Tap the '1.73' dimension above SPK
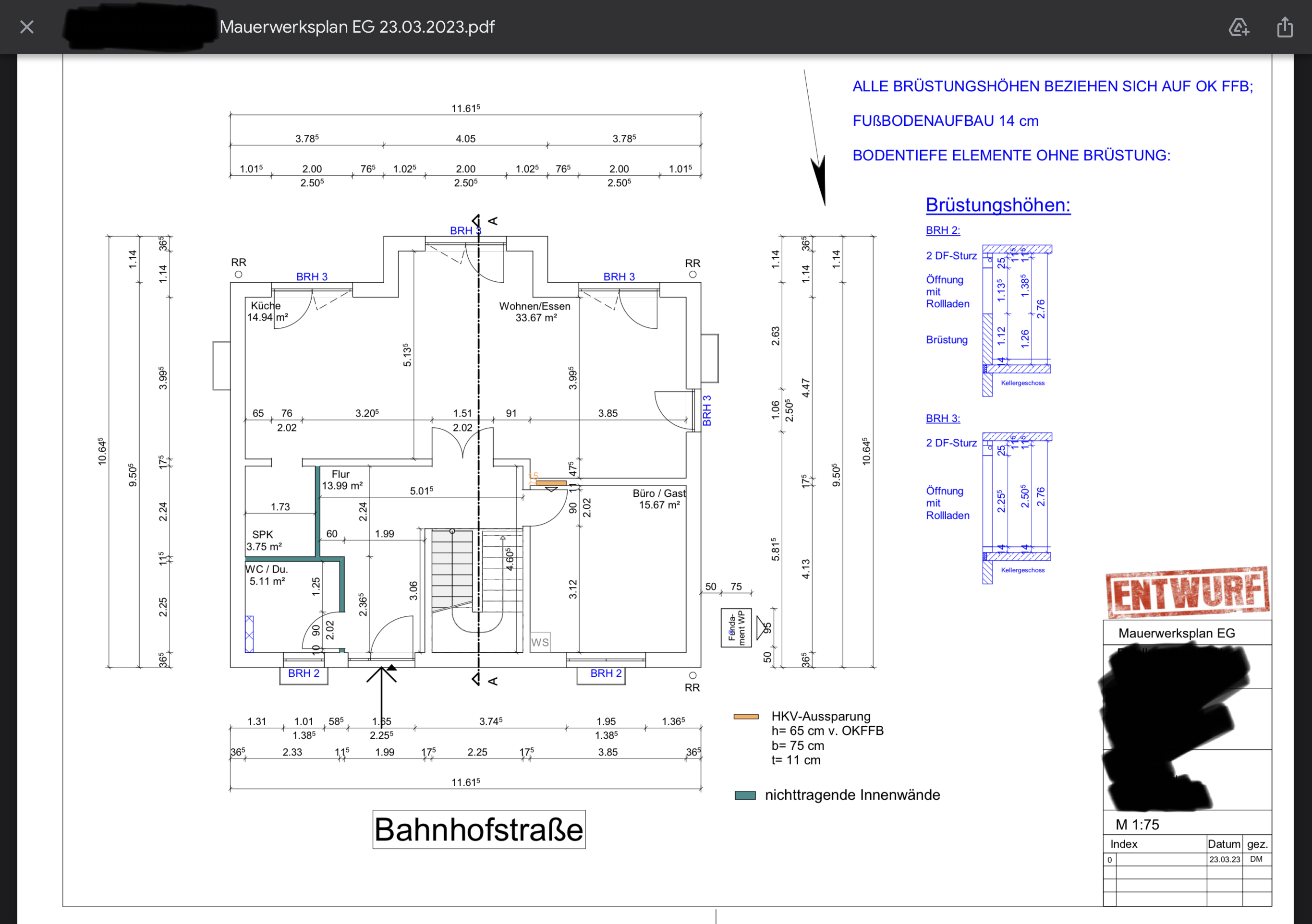 point(280,506)
